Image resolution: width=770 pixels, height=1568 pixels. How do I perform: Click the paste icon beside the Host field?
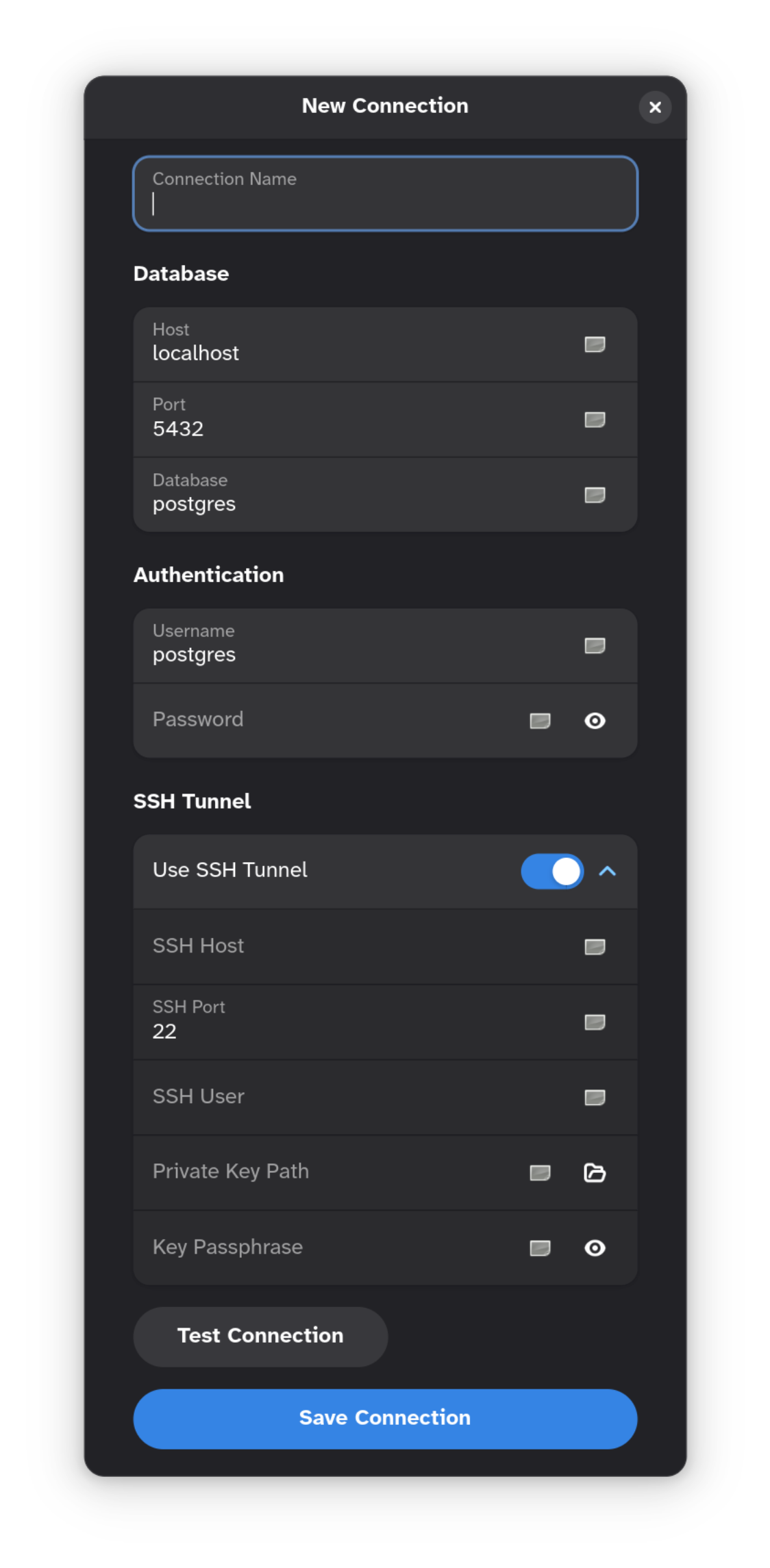595,344
